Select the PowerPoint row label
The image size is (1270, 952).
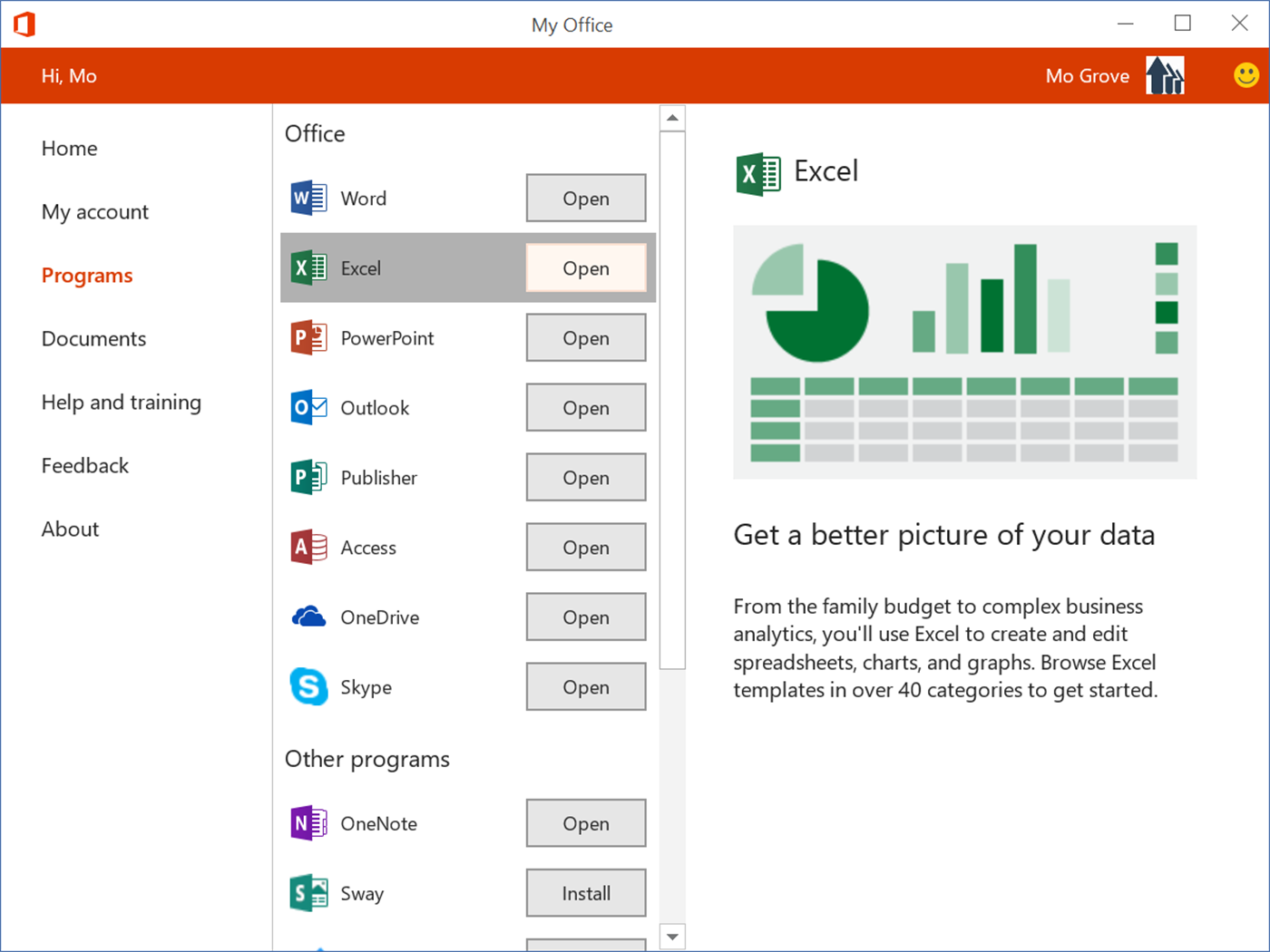tap(387, 337)
